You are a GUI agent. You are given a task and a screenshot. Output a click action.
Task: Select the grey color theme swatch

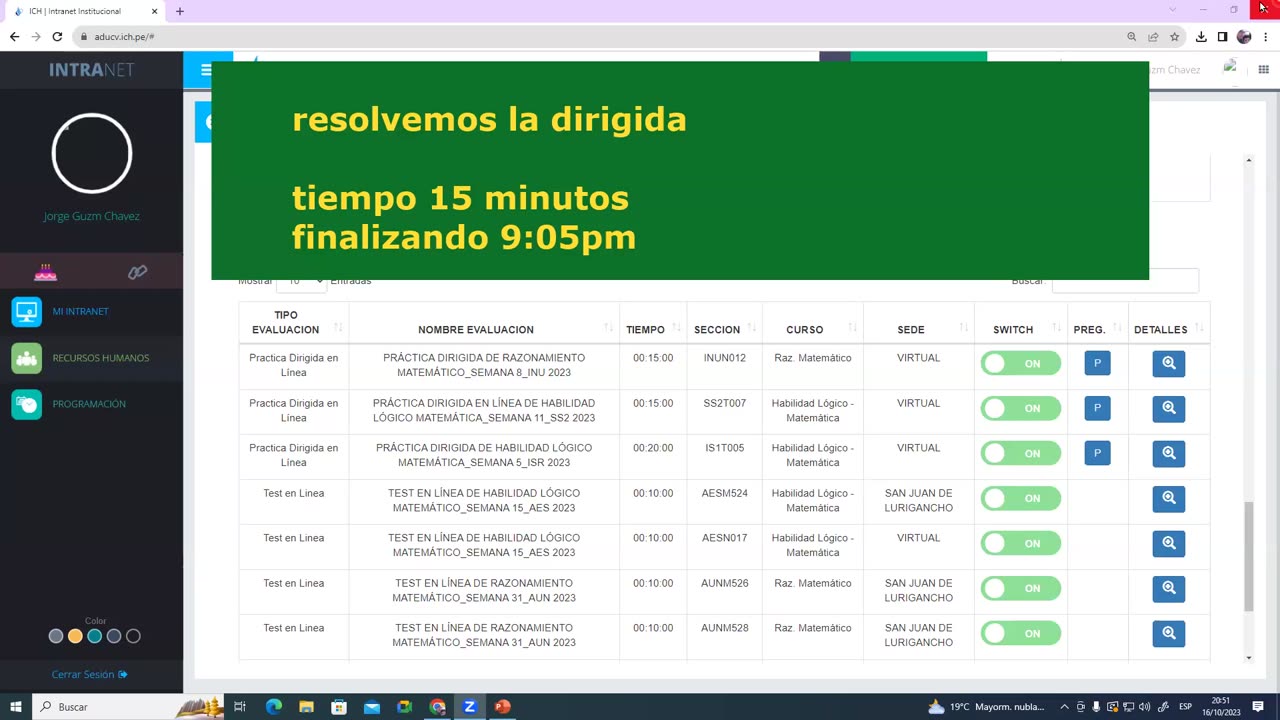click(56, 636)
